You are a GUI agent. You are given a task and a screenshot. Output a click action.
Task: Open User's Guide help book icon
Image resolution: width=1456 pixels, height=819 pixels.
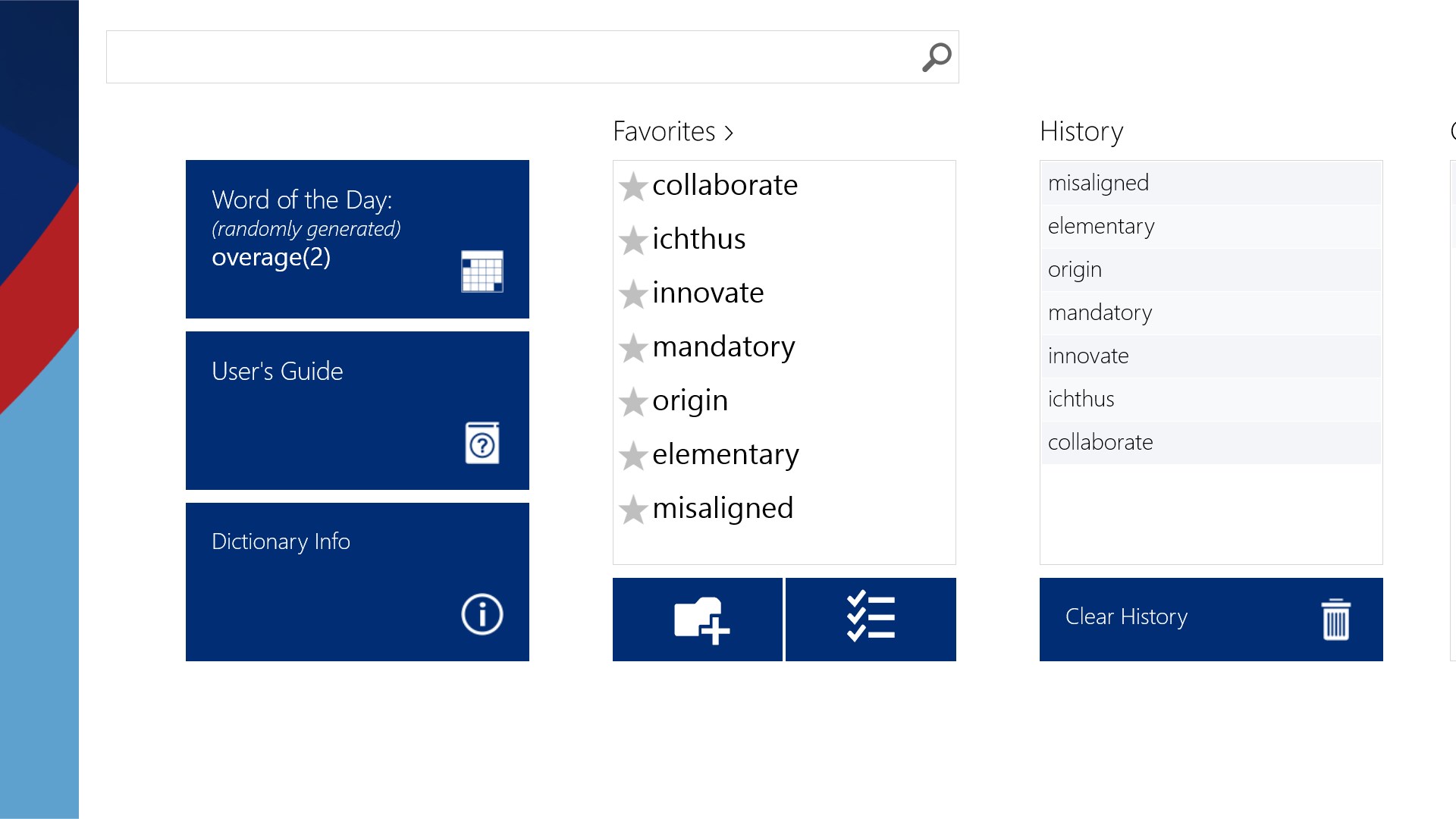tap(482, 444)
